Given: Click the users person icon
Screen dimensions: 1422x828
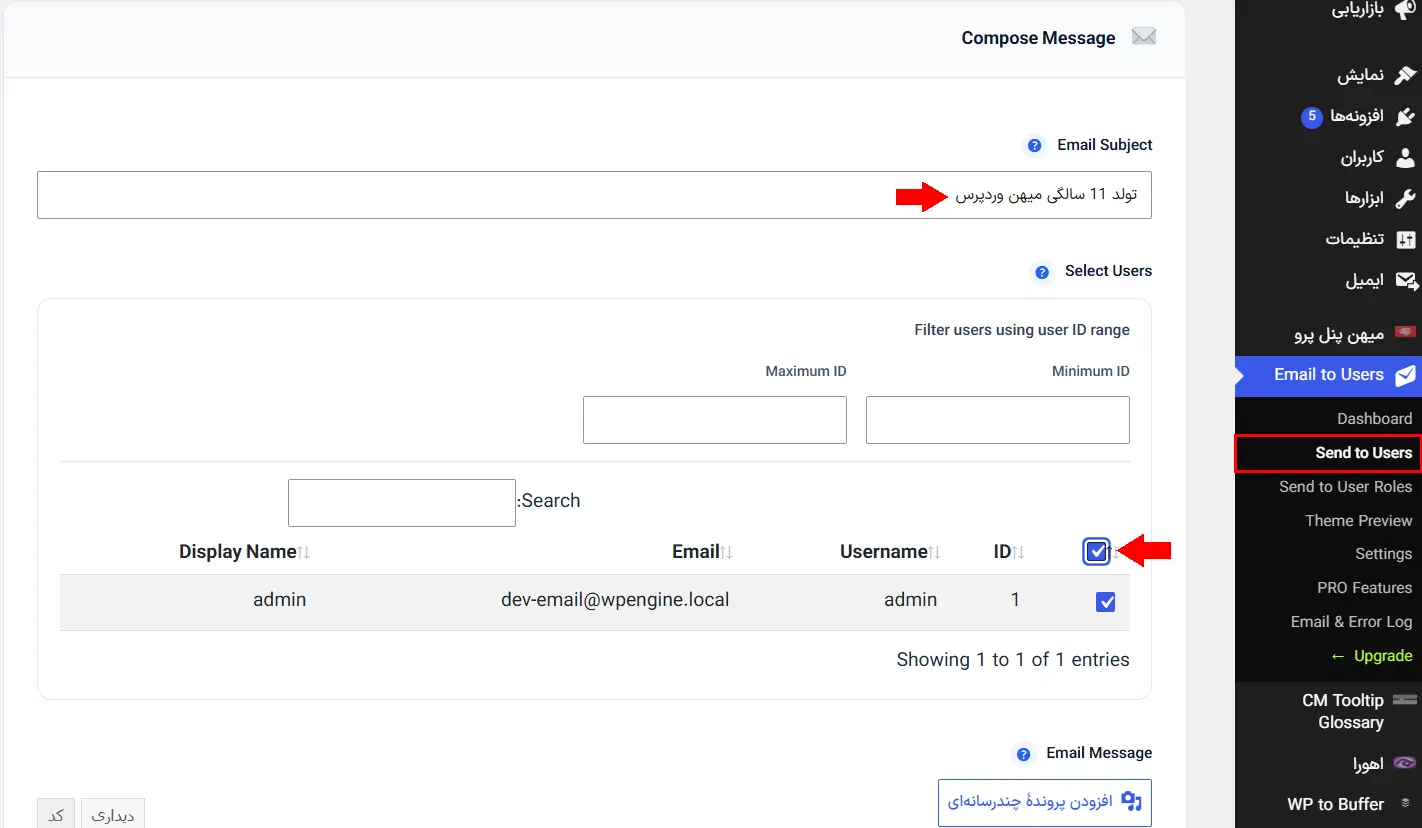Looking at the screenshot, I should pos(1405,158).
